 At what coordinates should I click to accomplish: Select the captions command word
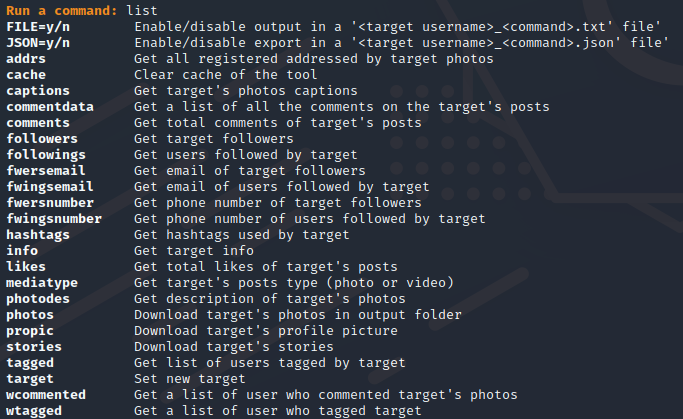click(x=38, y=91)
